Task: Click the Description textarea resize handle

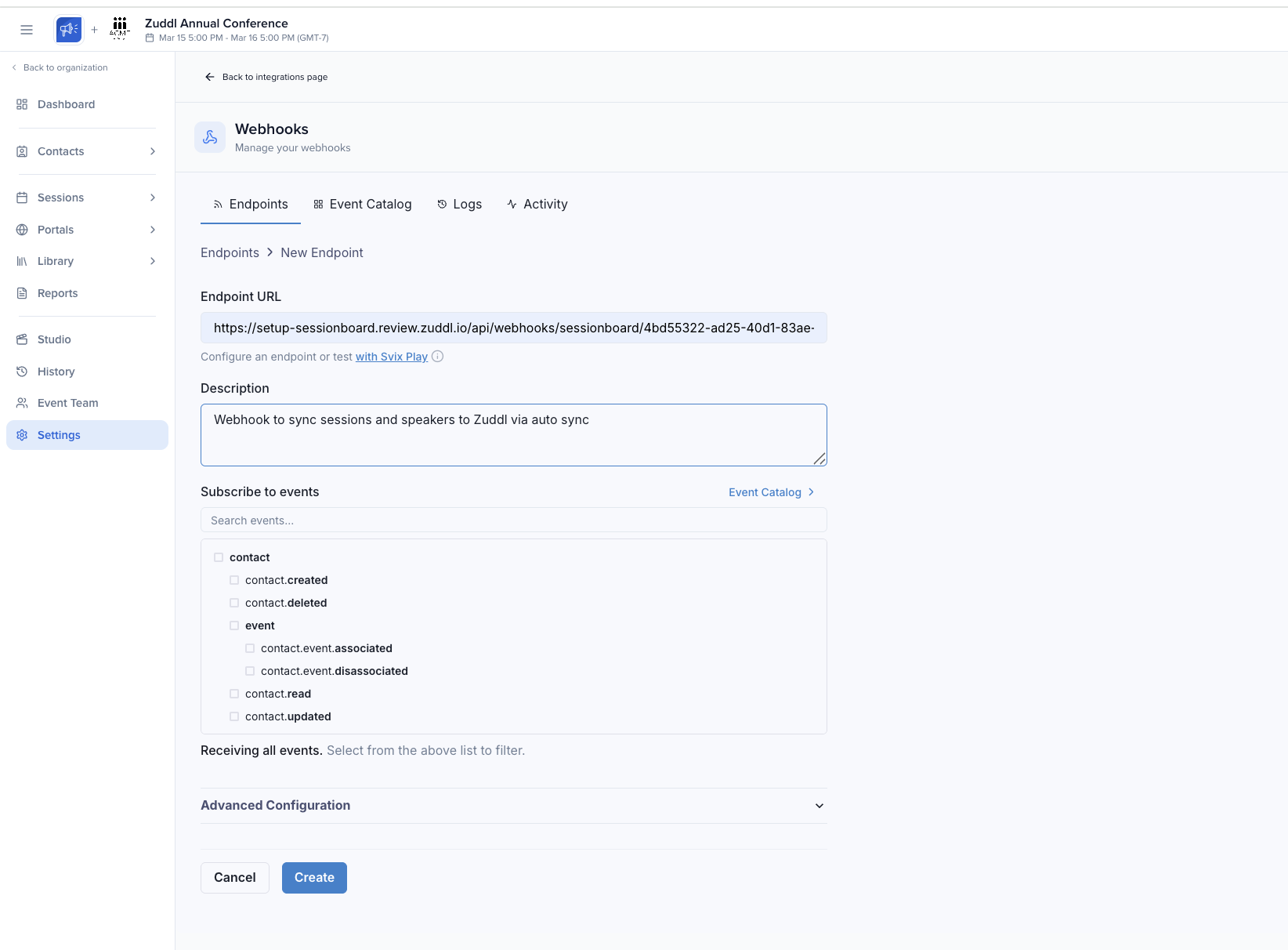Action: (819, 459)
